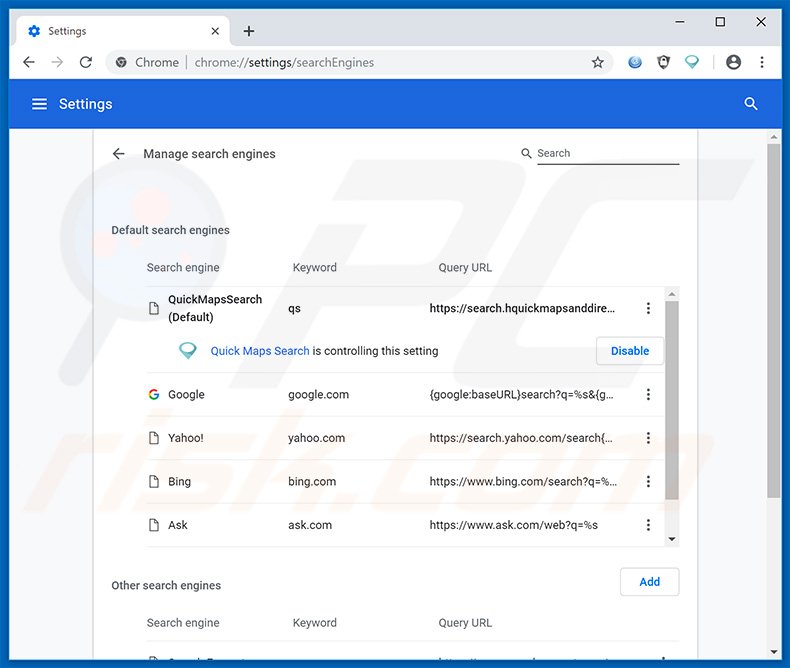Open more actions for QuickMapsSearch row
The width and height of the screenshot is (790, 668).
pyautogui.click(x=648, y=308)
